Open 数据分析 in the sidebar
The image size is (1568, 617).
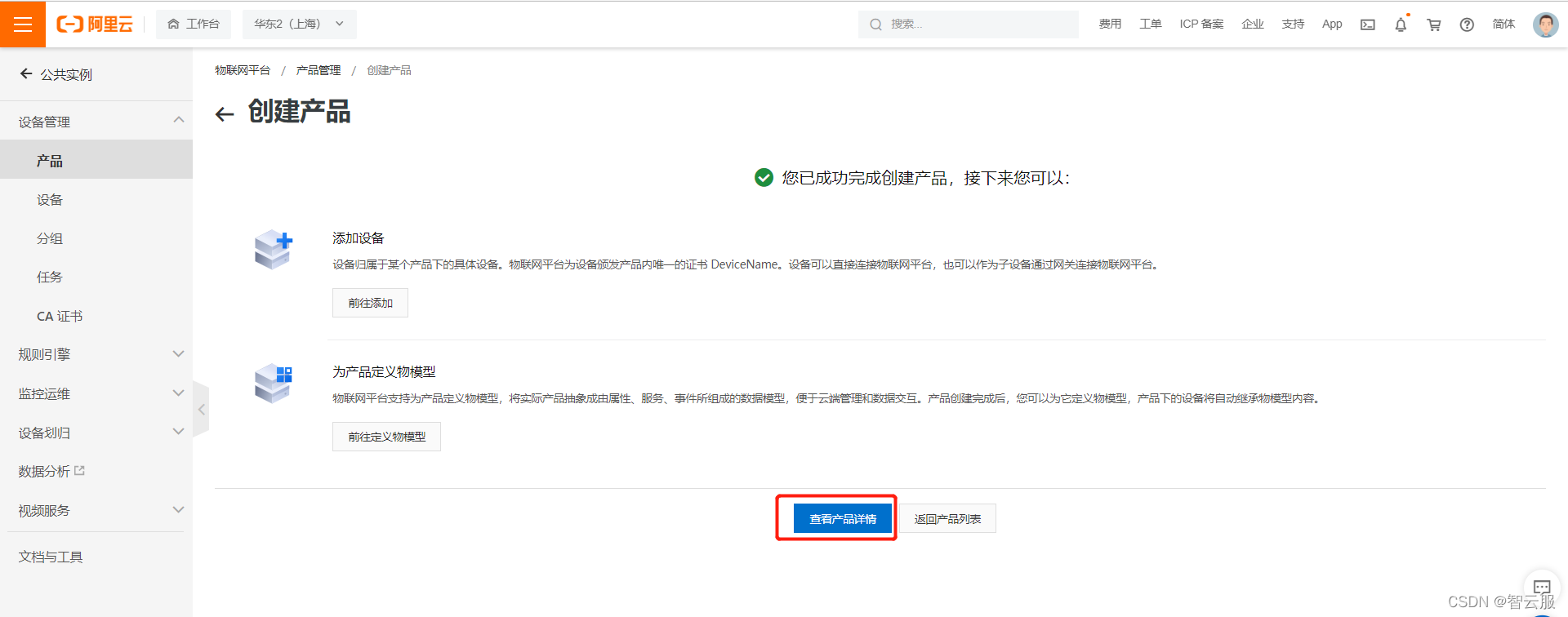[x=44, y=471]
